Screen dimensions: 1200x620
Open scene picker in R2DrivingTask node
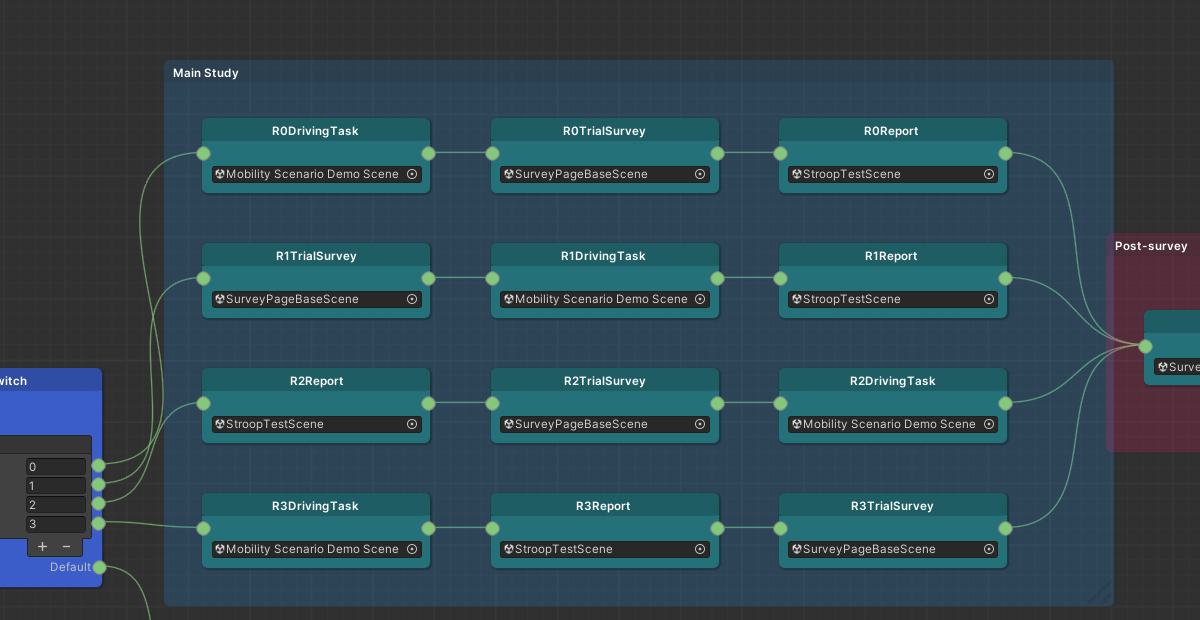989,424
